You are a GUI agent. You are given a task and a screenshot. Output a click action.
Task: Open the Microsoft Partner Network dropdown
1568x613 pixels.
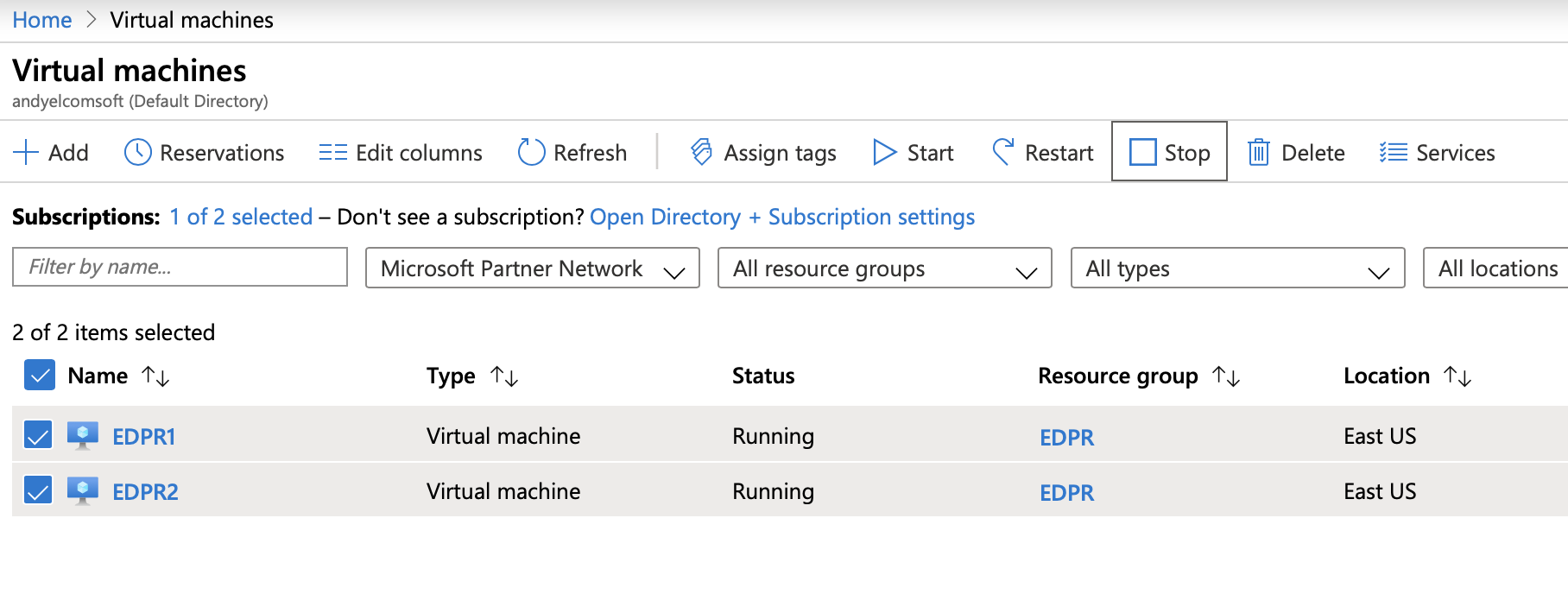533,268
